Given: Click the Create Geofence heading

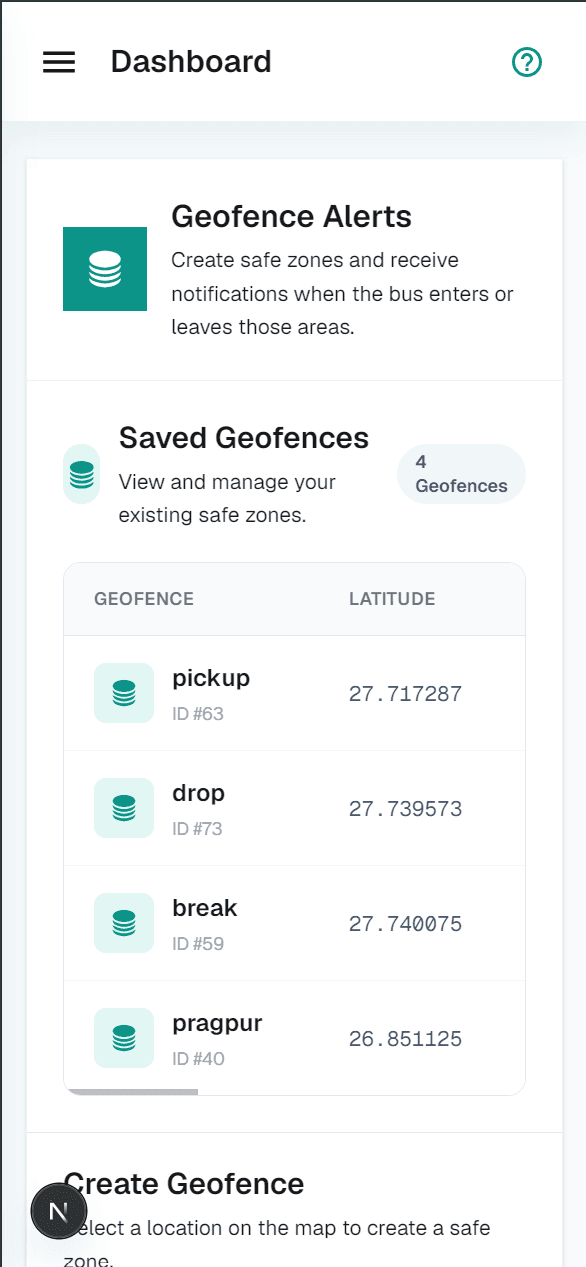Looking at the screenshot, I should click(x=183, y=1184).
